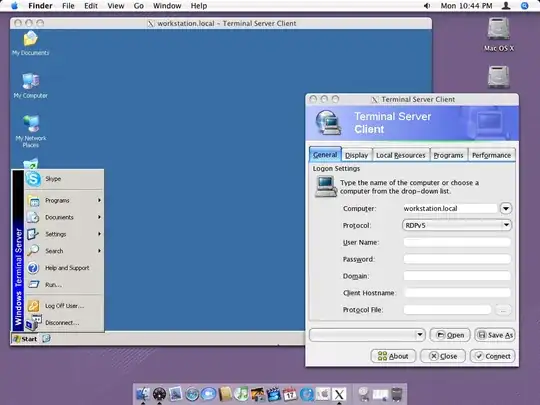Click the Disconnect icon in Start menu
Image resolution: width=540 pixels, height=405 pixels.
click(x=33, y=322)
